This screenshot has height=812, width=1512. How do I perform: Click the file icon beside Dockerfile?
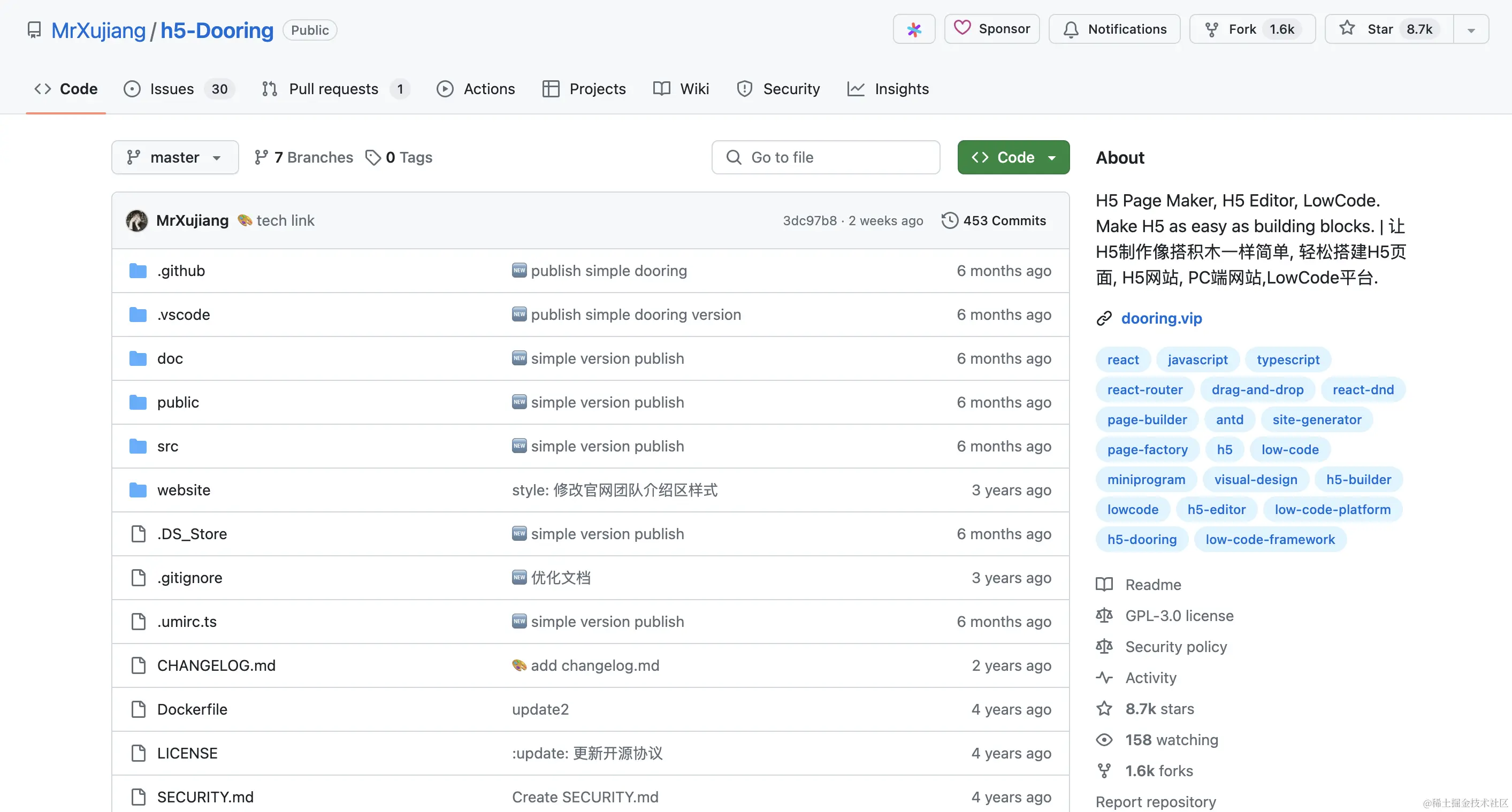tap(138, 709)
